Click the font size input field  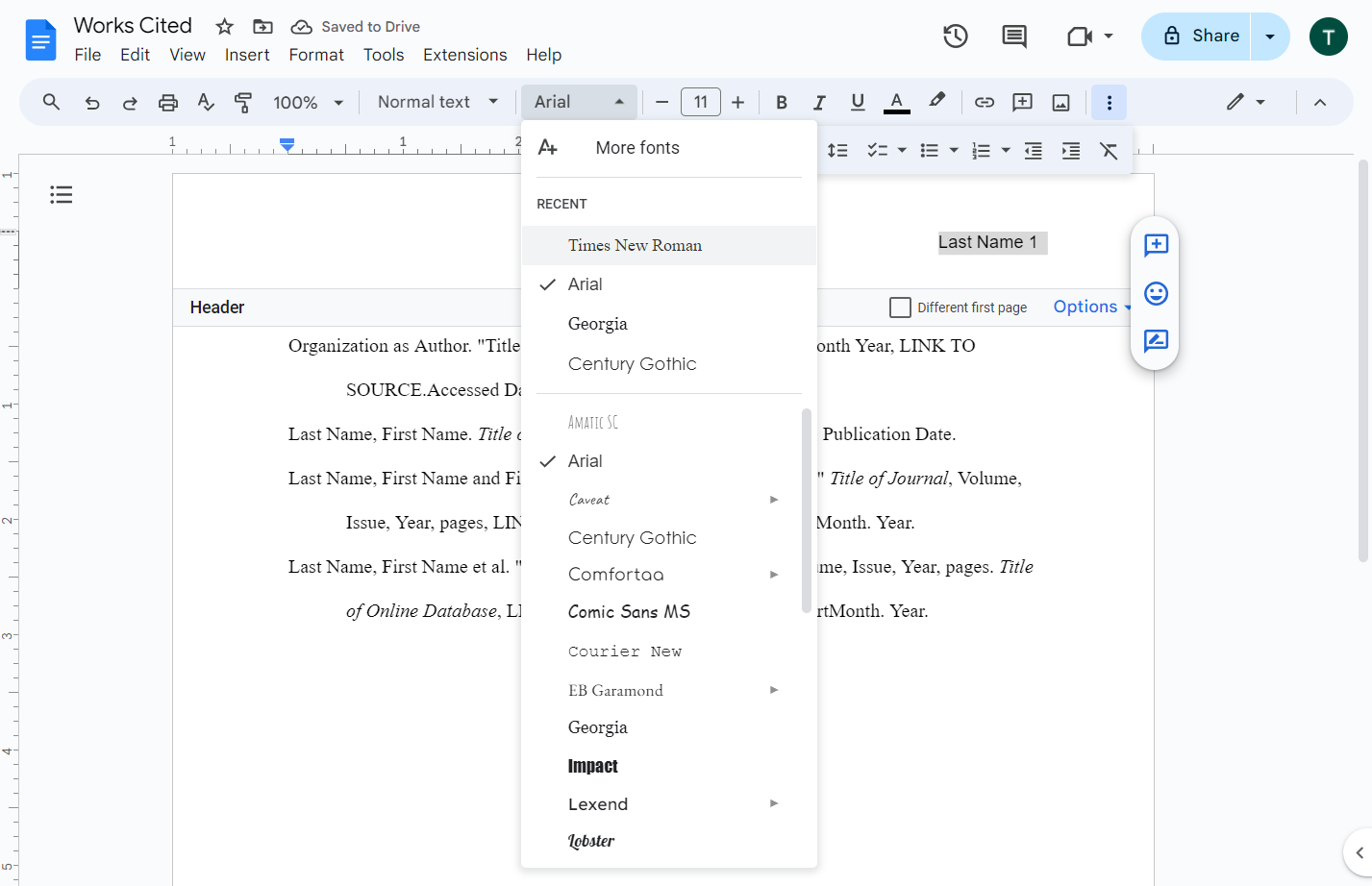(701, 102)
